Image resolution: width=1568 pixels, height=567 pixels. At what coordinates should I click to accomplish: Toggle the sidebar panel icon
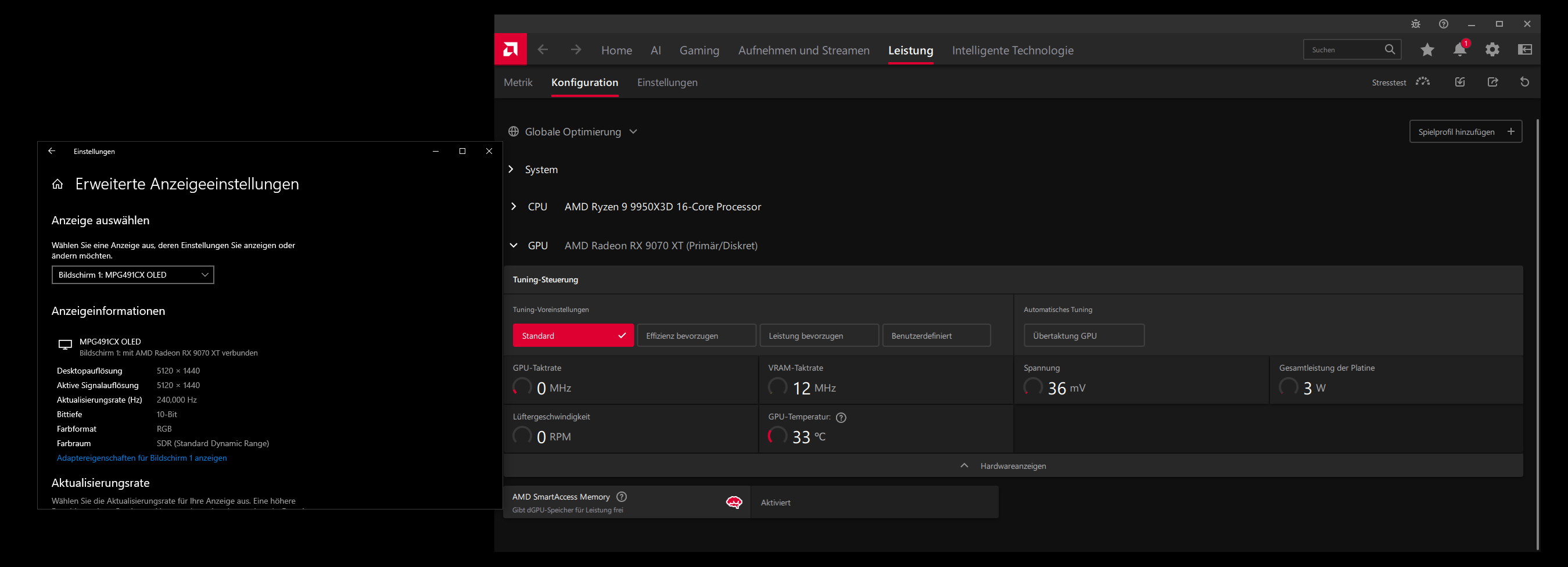point(1525,50)
